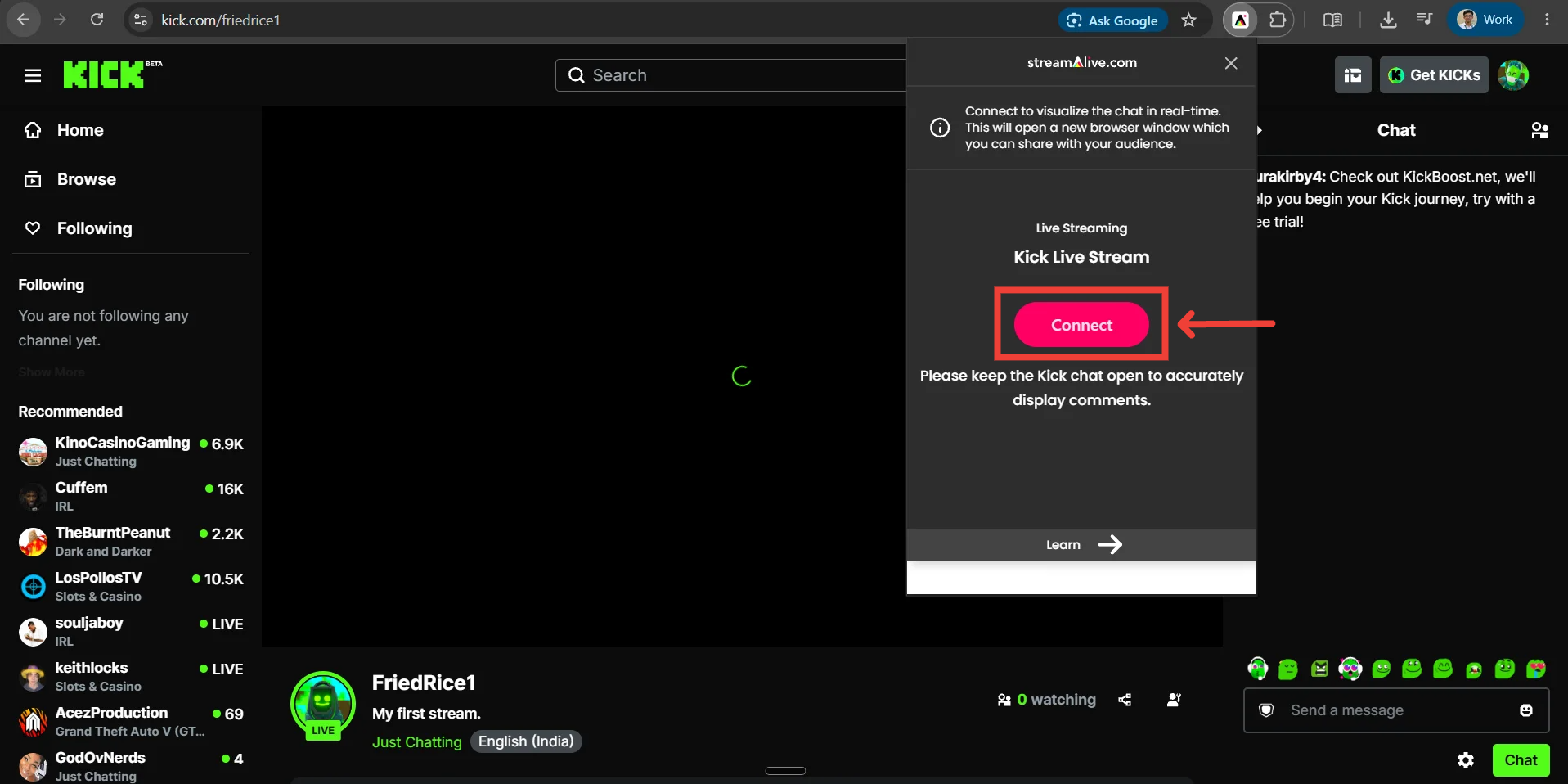Click the Connect button
Viewport: 1568px width, 784px height.
pyautogui.click(x=1081, y=325)
